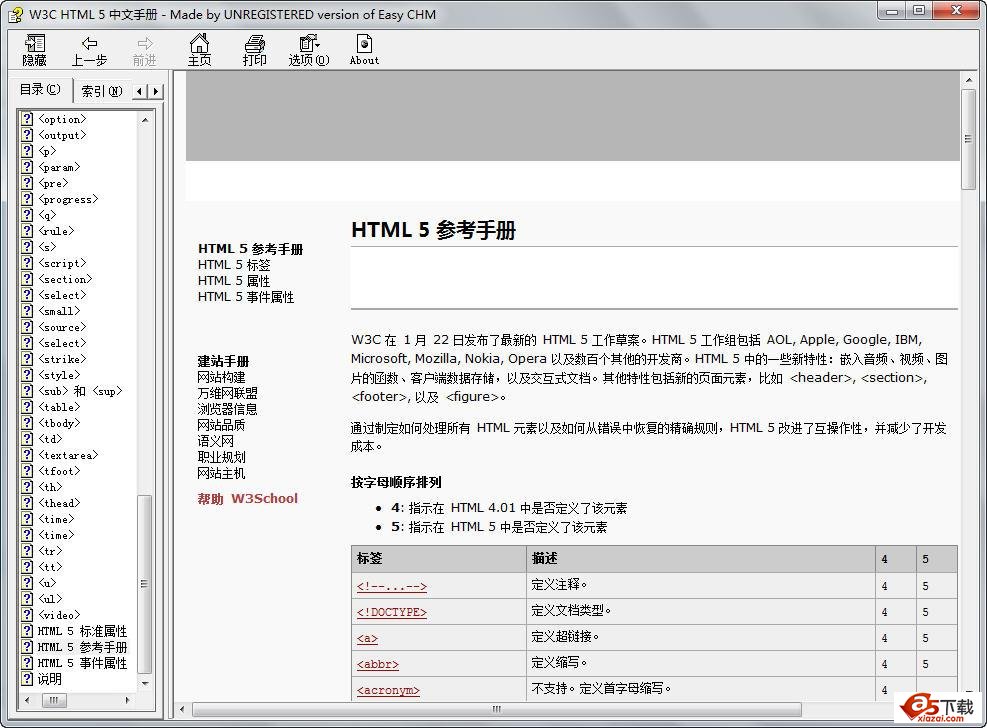Select the <sub> 和 <sup> entry
Screen dimensions: 987x728
point(80,391)
